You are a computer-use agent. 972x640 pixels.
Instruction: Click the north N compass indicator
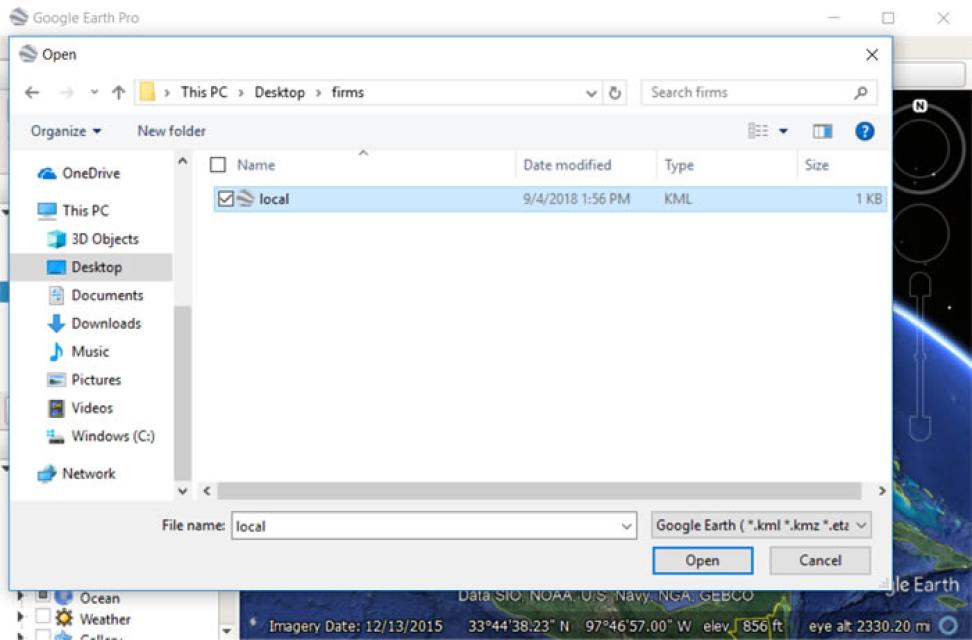point(920,106)
